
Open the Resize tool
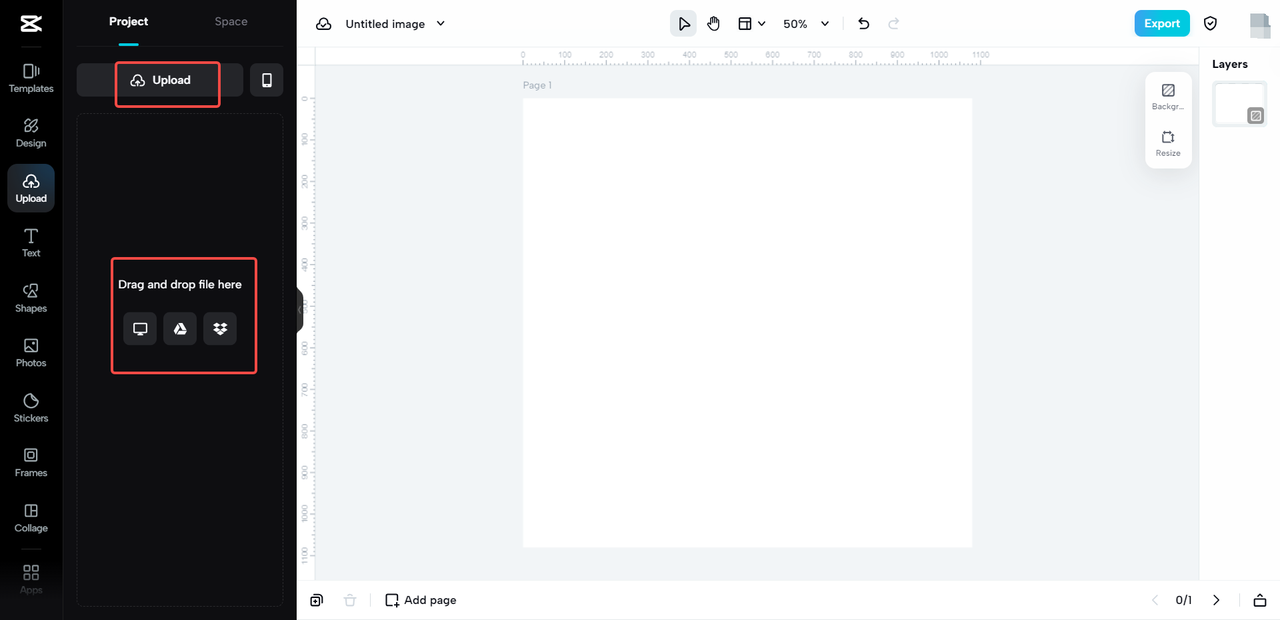[x=1168, y=143]
